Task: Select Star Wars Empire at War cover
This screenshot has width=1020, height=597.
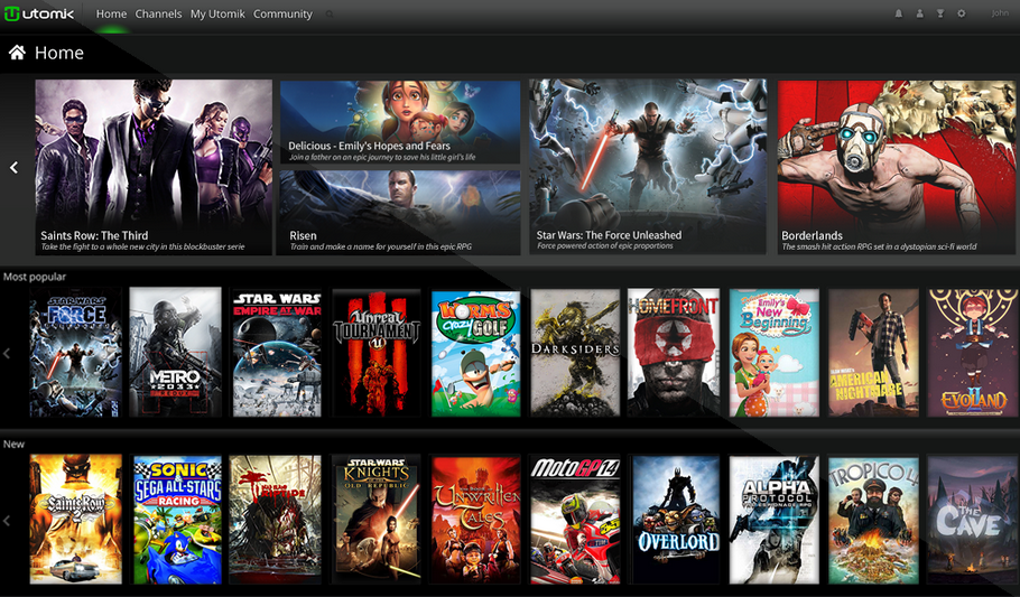Action: click(277, 353)
